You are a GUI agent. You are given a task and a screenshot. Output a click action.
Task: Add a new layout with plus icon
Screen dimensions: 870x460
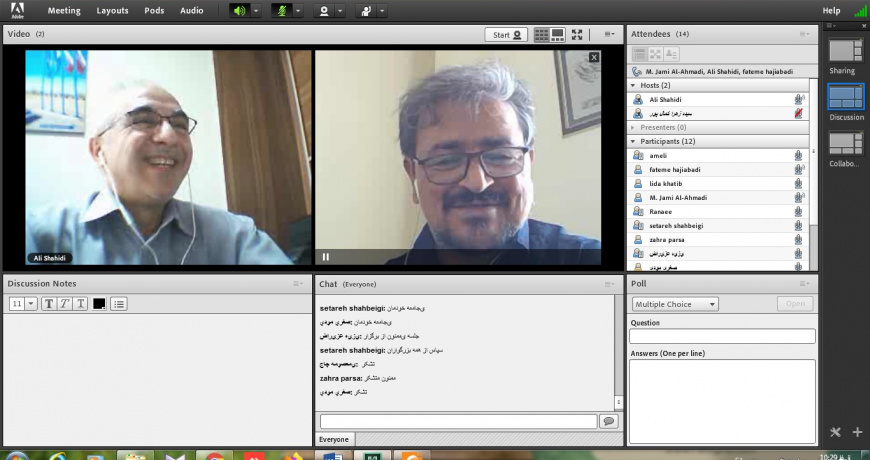point(857,432)
